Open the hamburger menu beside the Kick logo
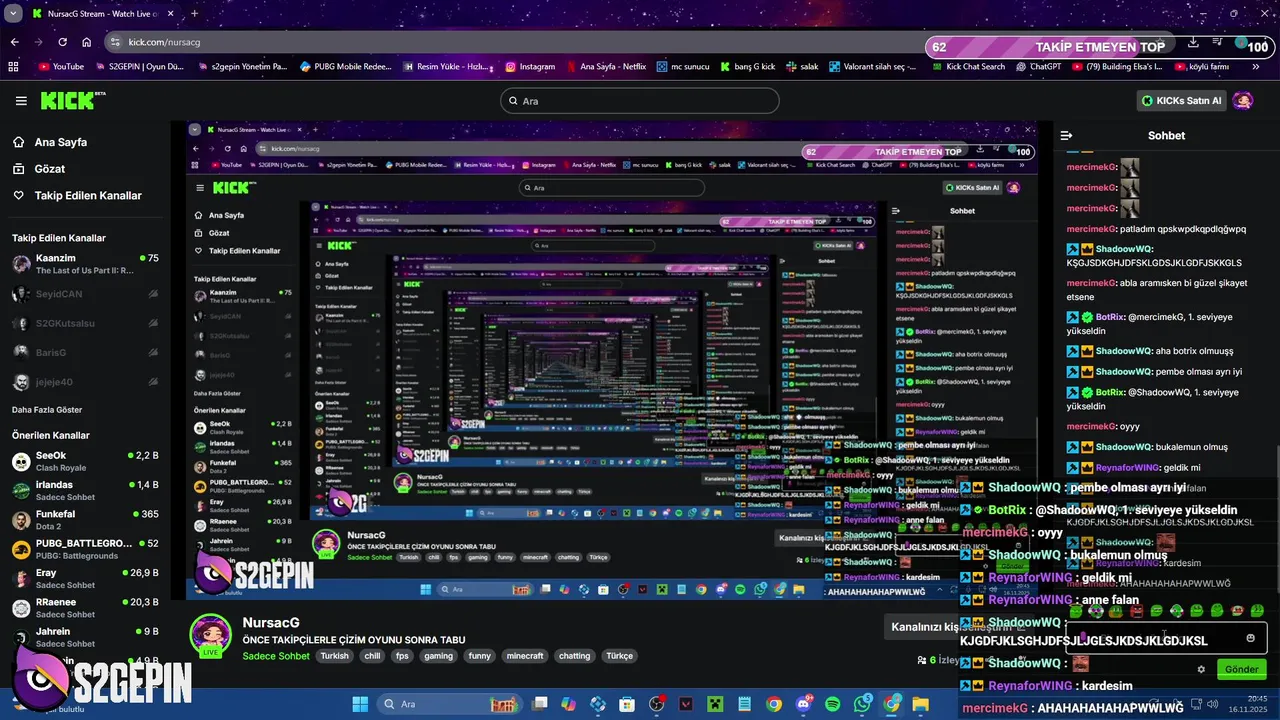Screen dimensions: 1280x720 (x=21, y=101)
